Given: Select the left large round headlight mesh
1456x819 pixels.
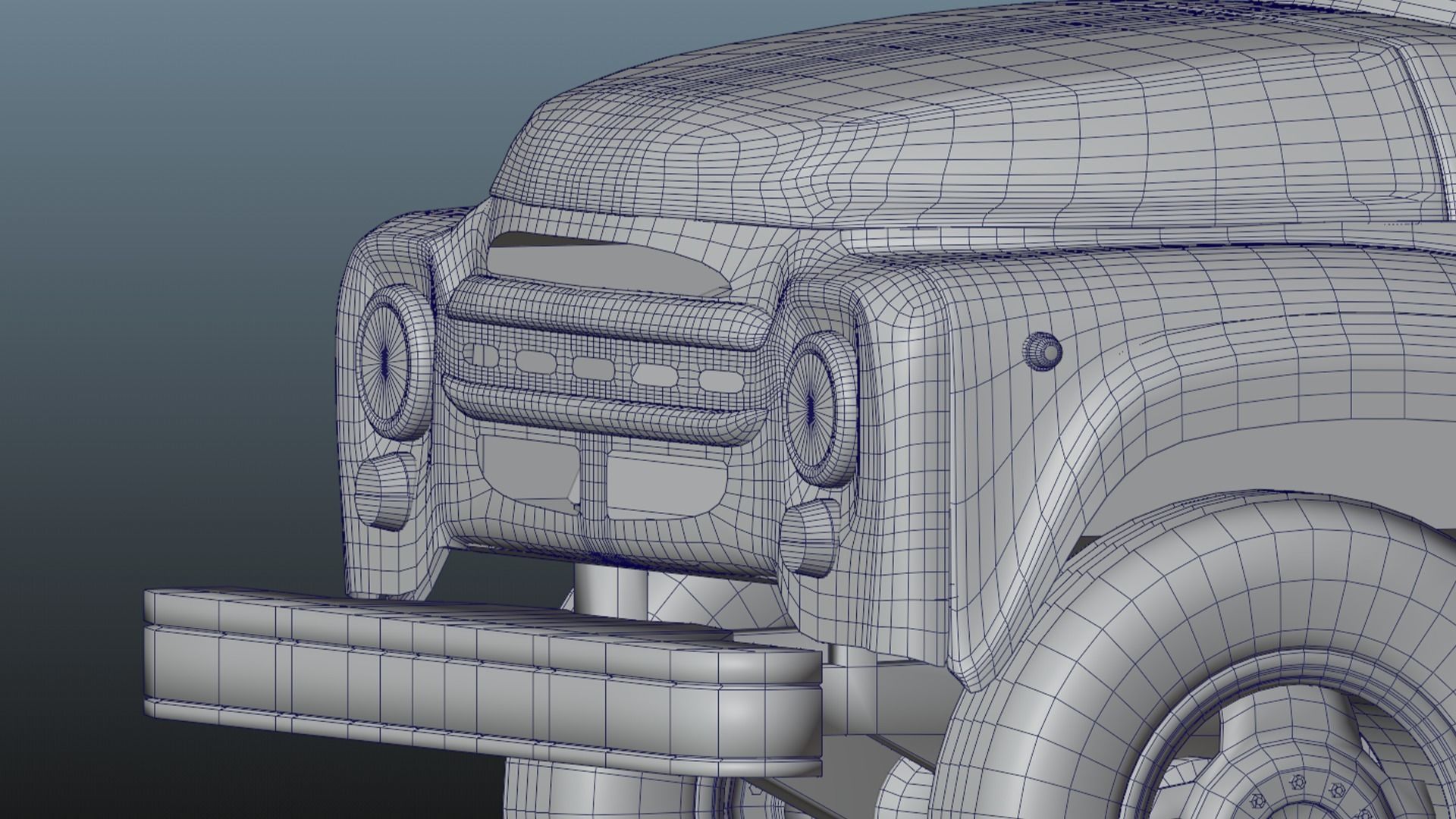Looking at the screenshot, I should (385, 362).
